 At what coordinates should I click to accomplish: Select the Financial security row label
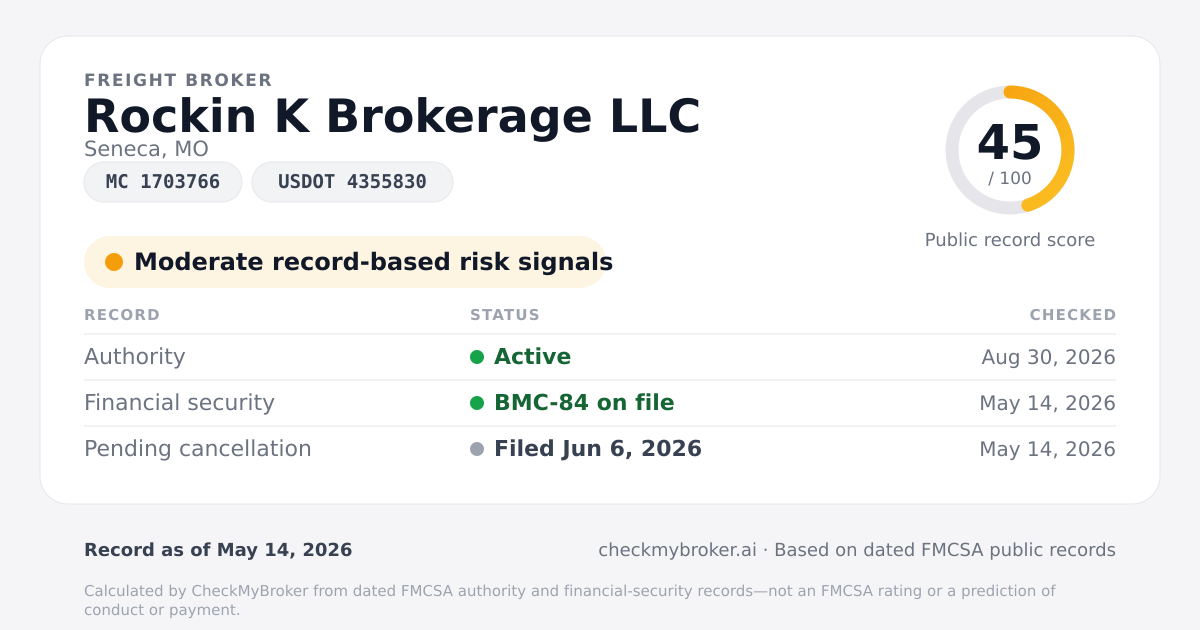(x=179, y=403)
